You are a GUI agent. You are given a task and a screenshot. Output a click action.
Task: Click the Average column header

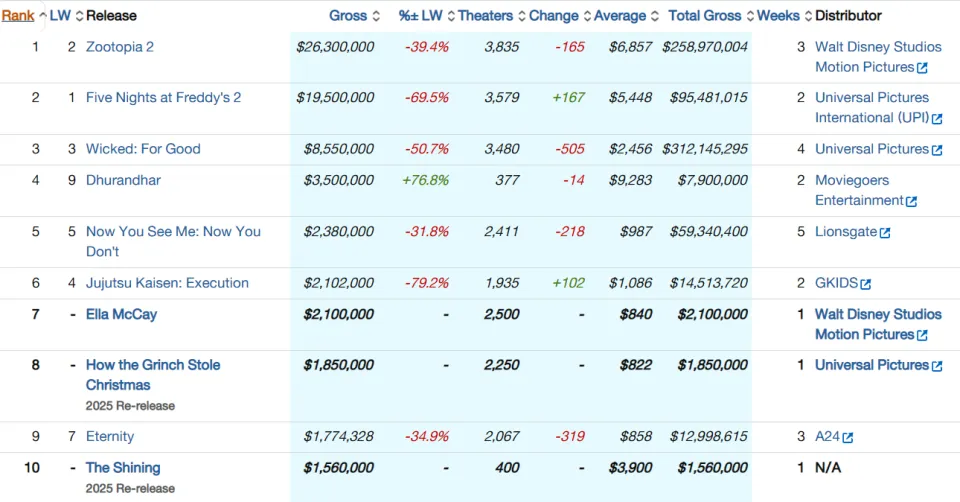[x=620, y=16]
